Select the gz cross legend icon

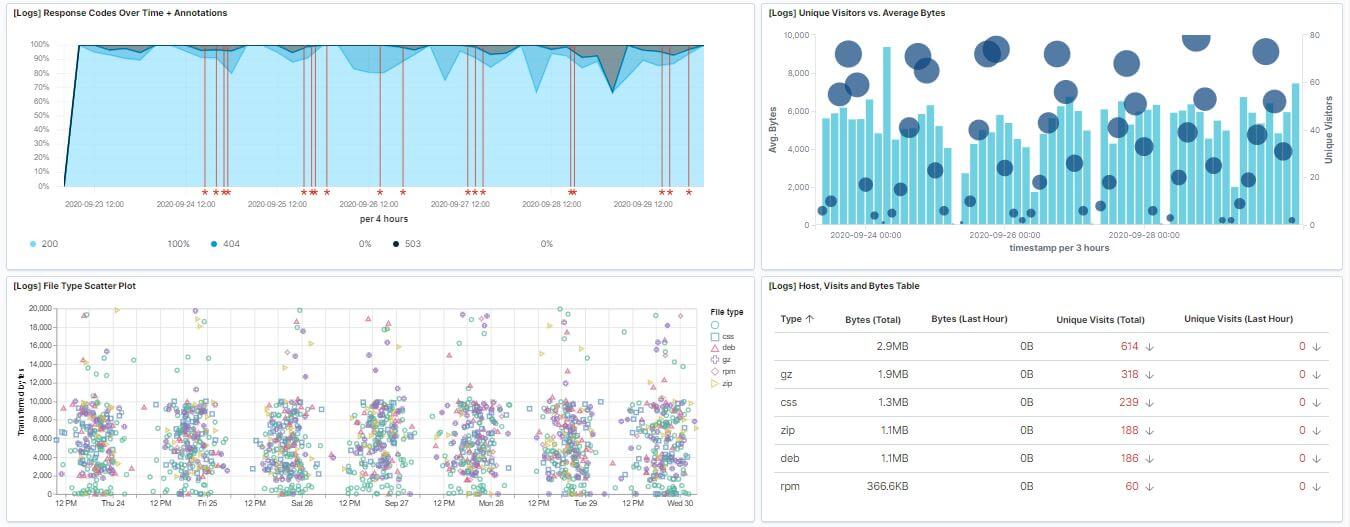714,359
